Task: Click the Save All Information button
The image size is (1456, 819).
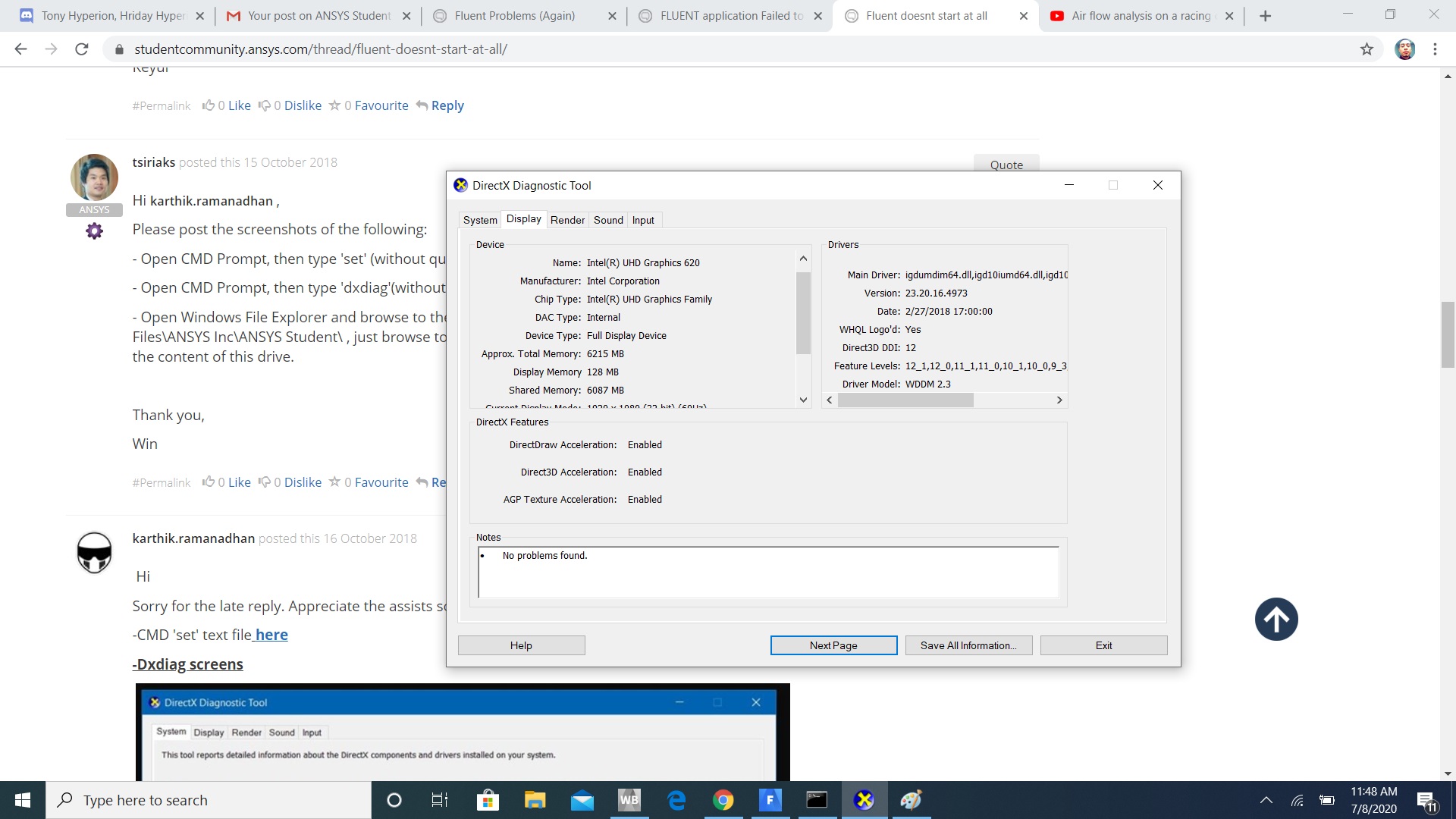Action: 968,645
